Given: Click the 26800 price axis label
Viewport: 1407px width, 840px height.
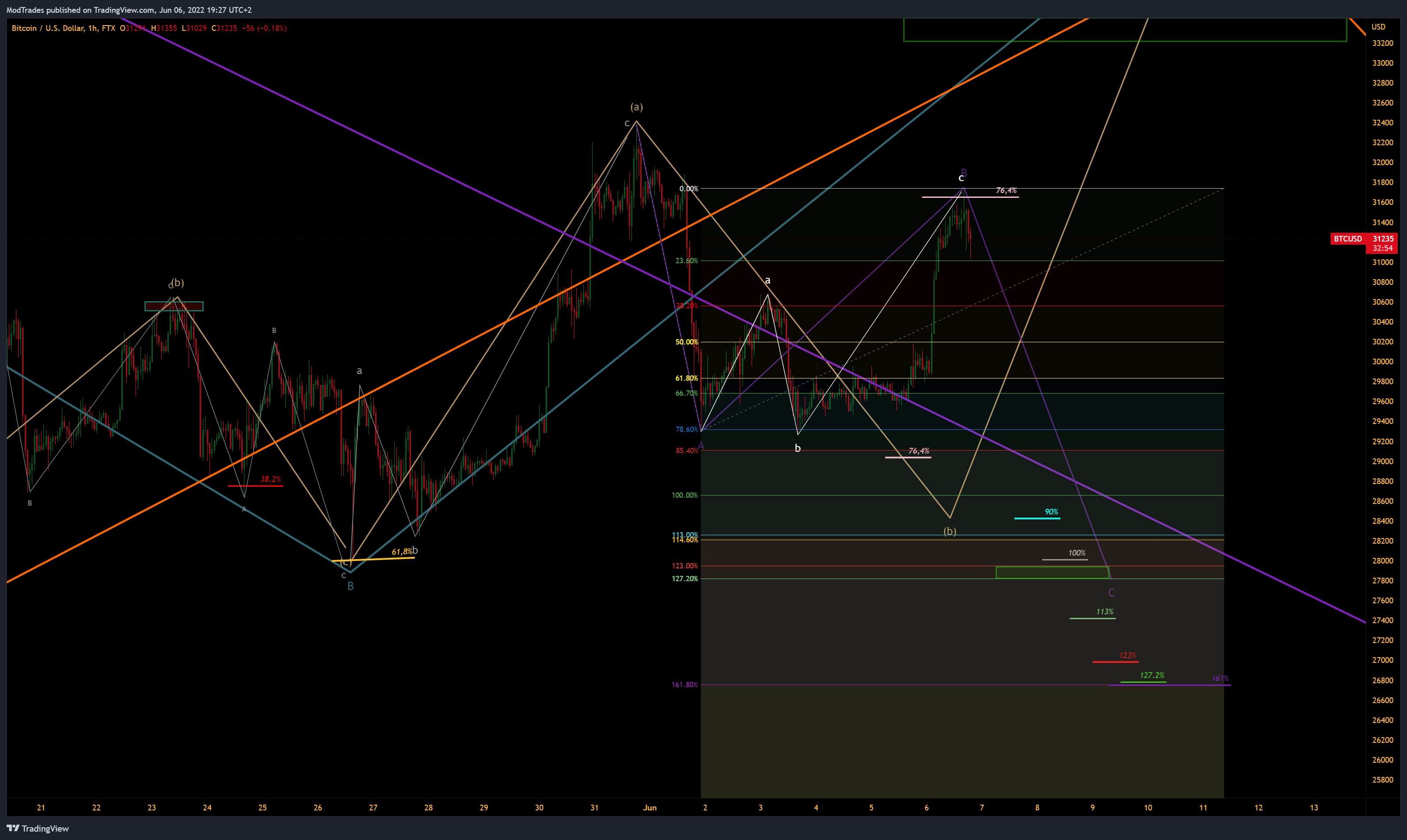Looking at the screenshot, I should coord(1383,681).
